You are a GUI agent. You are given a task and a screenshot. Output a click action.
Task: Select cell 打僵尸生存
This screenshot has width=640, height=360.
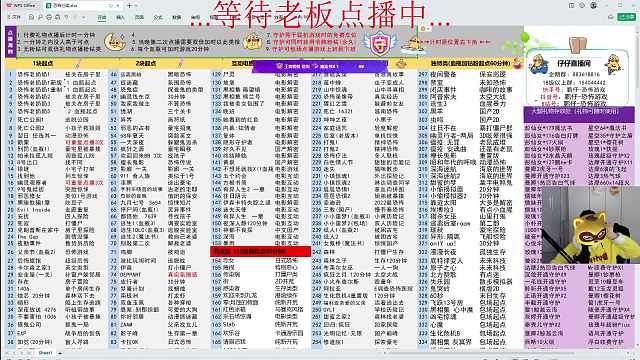[x=389, y=252]
